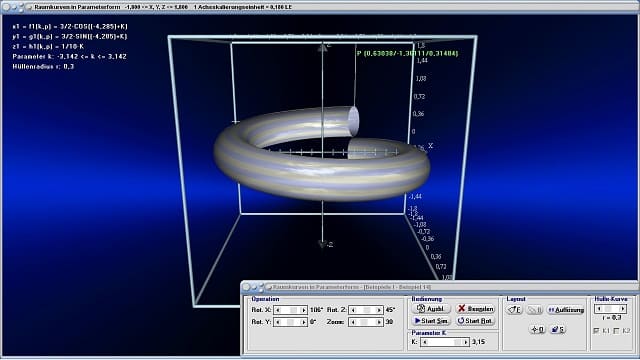Click the Ausbl. hide button
640x360 pixels.
point(431,309)
